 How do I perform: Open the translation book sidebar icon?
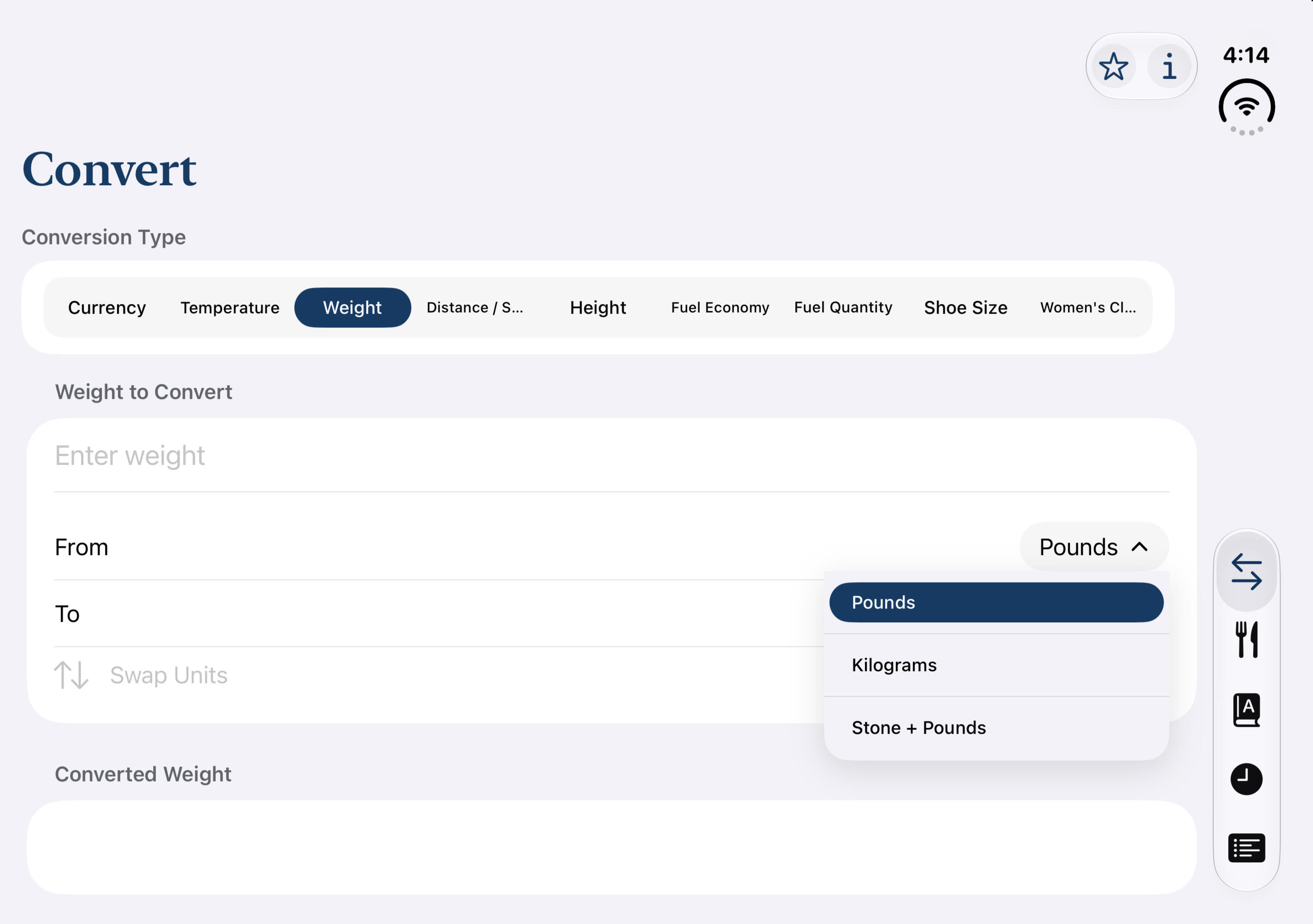click(x=1246, y=709)
